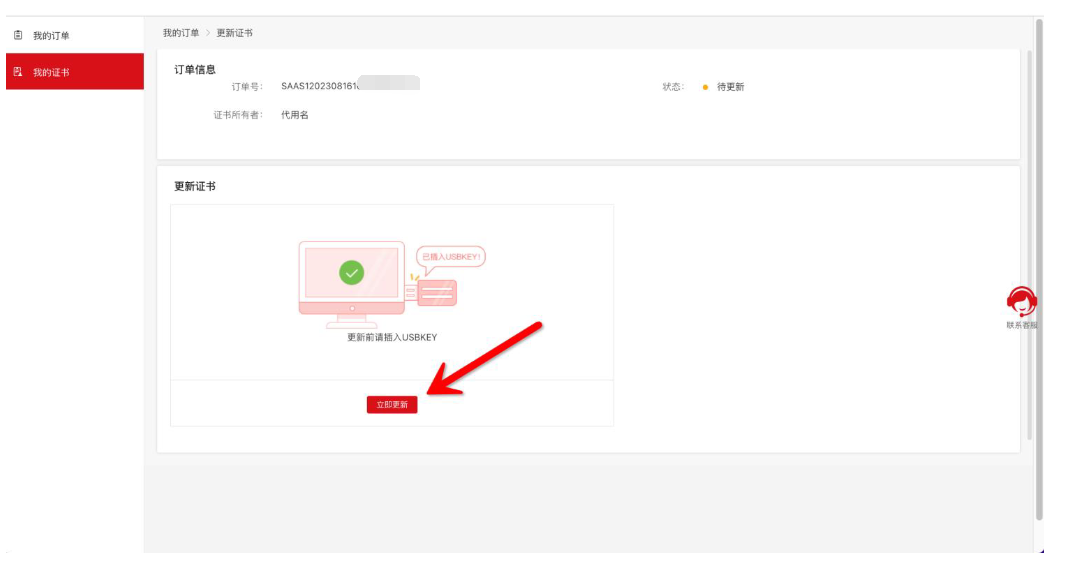This screenshot has width=1074, height=564.
Task: Click the order number starting with SAAS1202308161
Action: click(318, 87)
